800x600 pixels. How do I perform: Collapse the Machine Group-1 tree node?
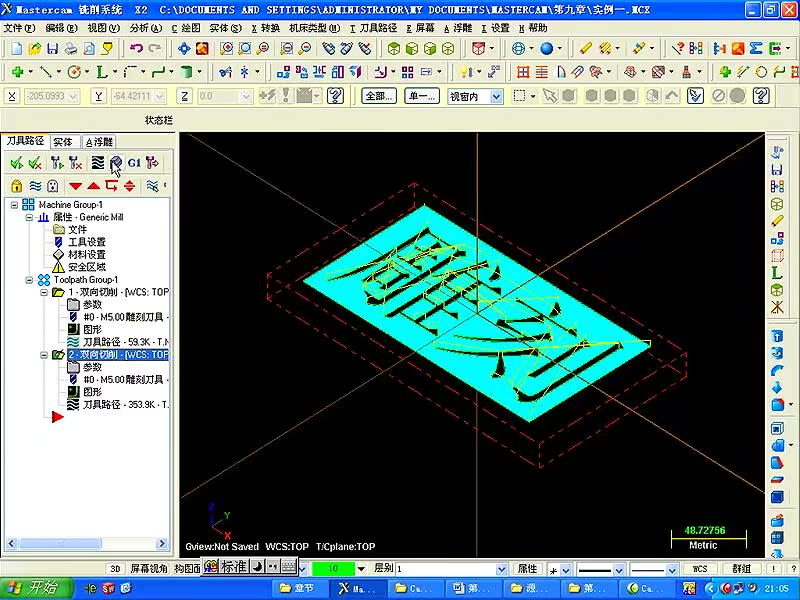click(14, 205)
